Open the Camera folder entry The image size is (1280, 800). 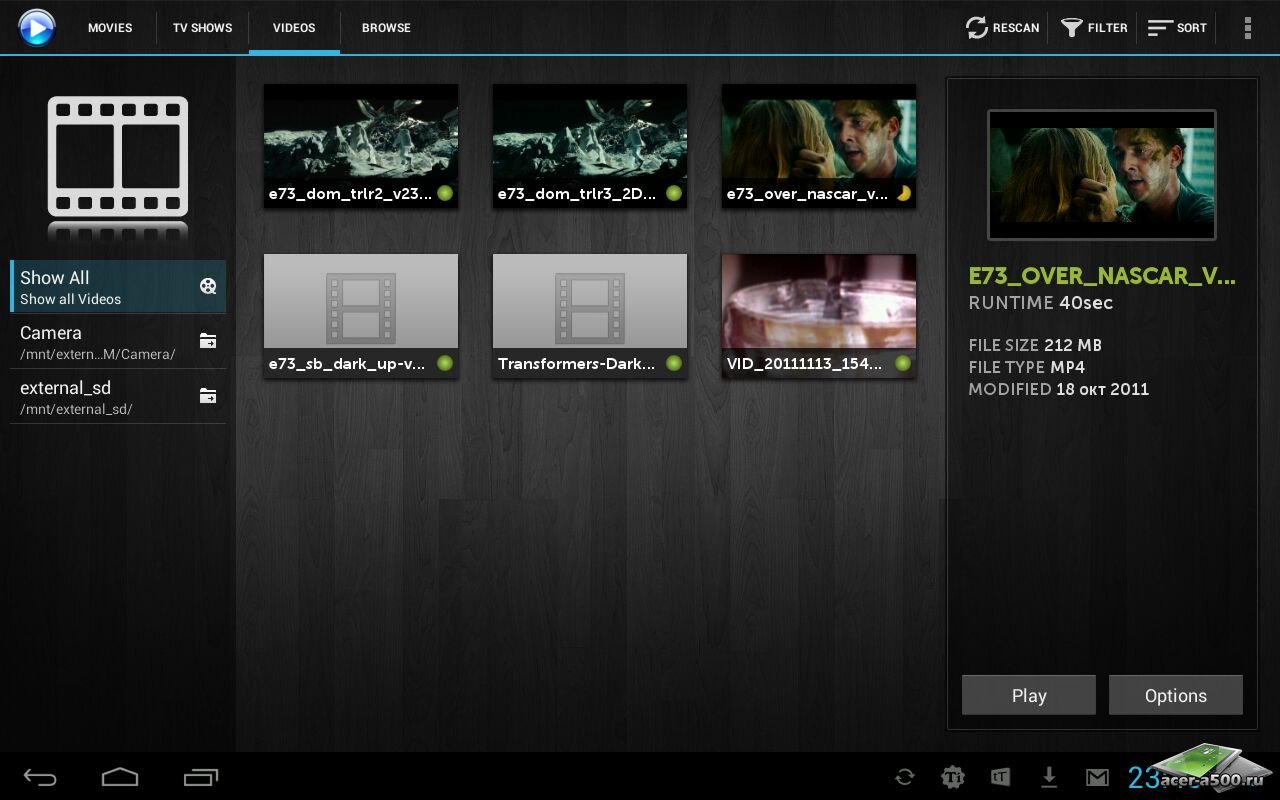coord(118,342)
